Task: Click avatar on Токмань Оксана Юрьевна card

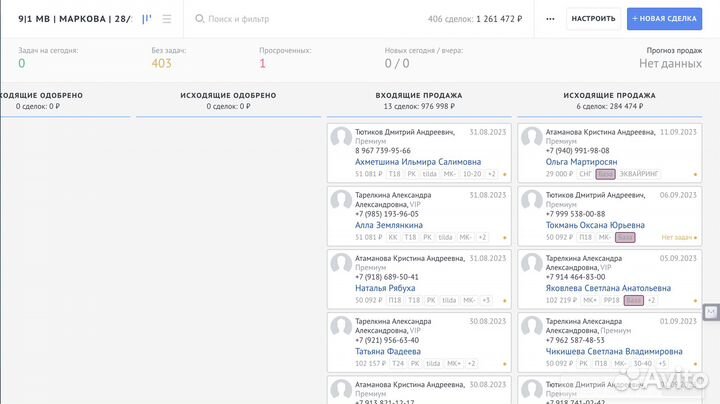Action: coord(532,201)
